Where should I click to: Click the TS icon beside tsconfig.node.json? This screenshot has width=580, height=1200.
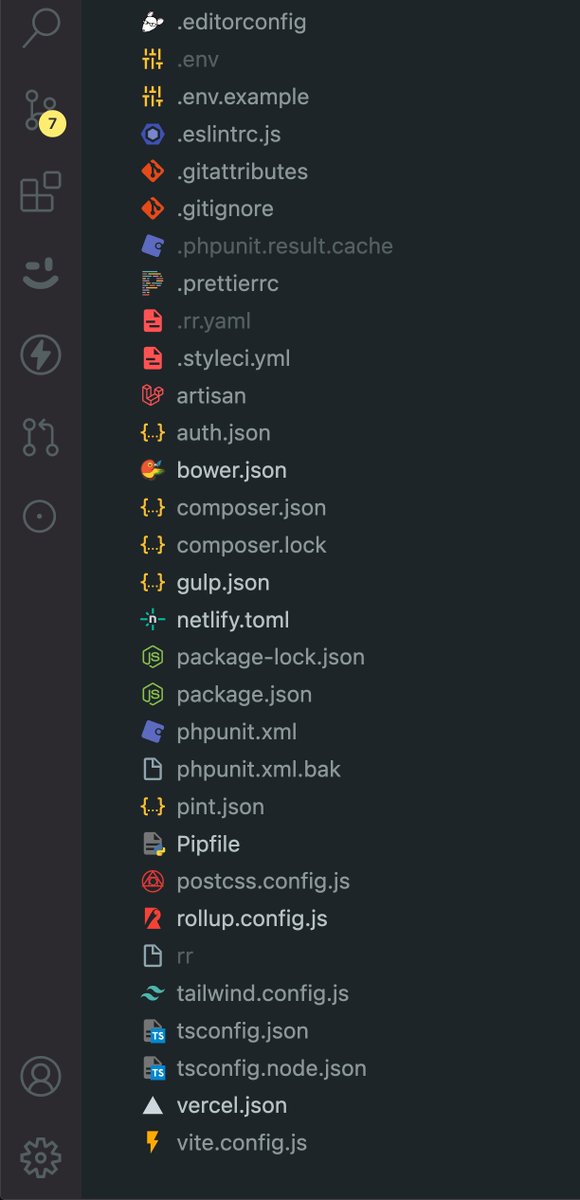tap(152, 1068)
